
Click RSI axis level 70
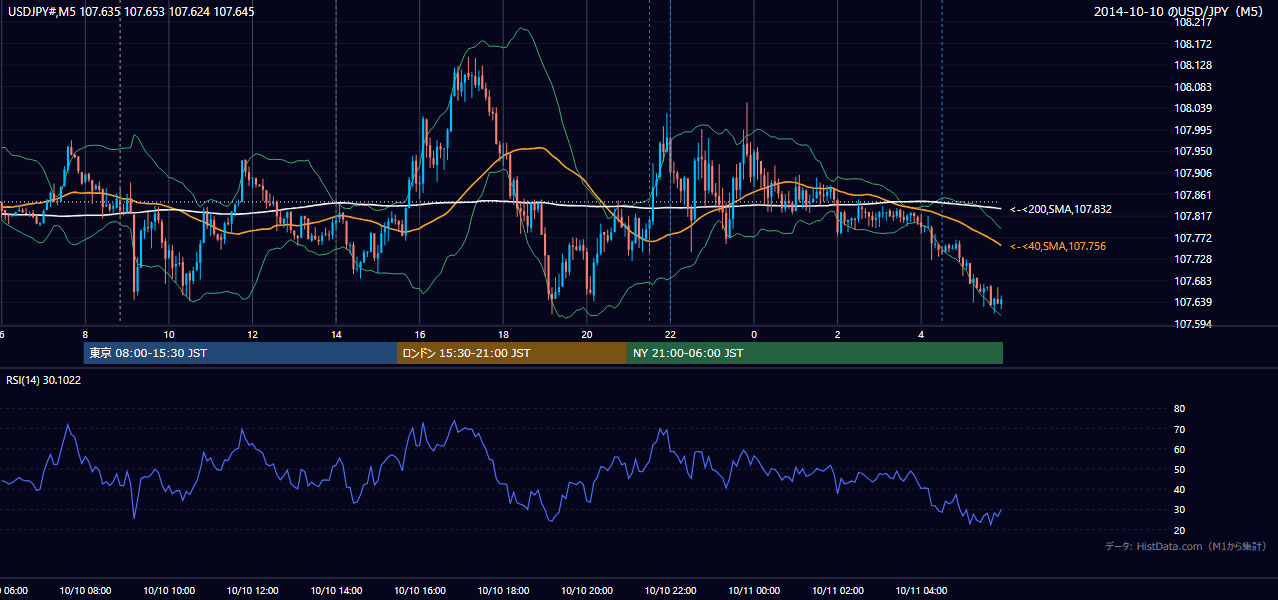[x=1179, y=429]
